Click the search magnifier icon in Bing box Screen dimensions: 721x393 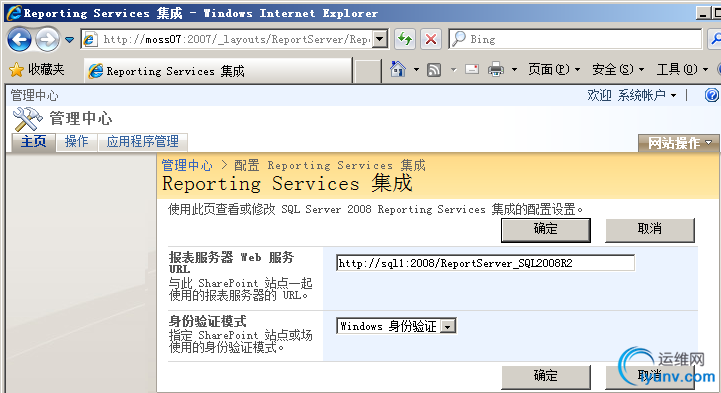pyautogui.click(x=458, y=39)
